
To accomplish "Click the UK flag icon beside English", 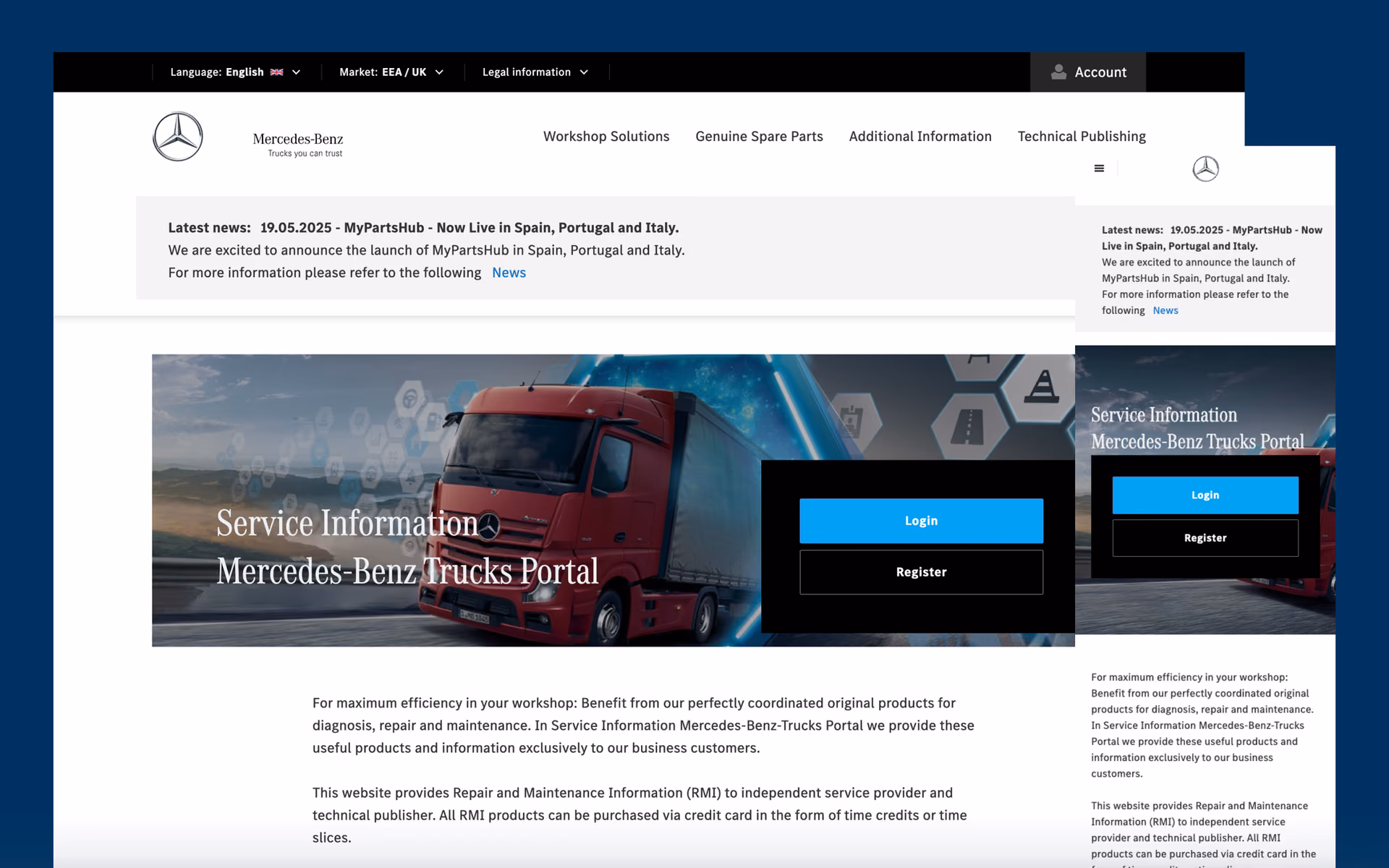I will point(276,72).
